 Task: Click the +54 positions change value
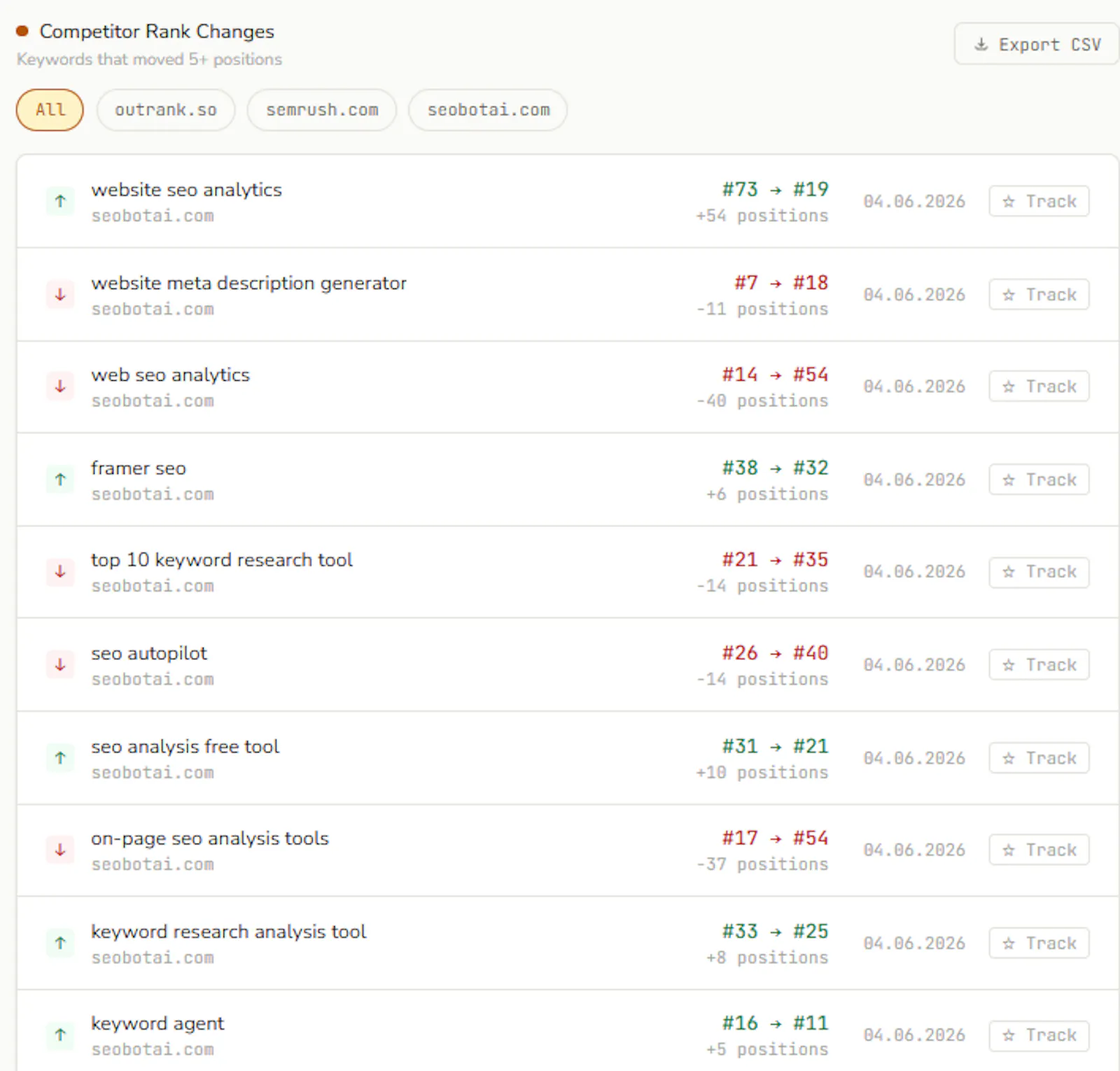[762, 216]
